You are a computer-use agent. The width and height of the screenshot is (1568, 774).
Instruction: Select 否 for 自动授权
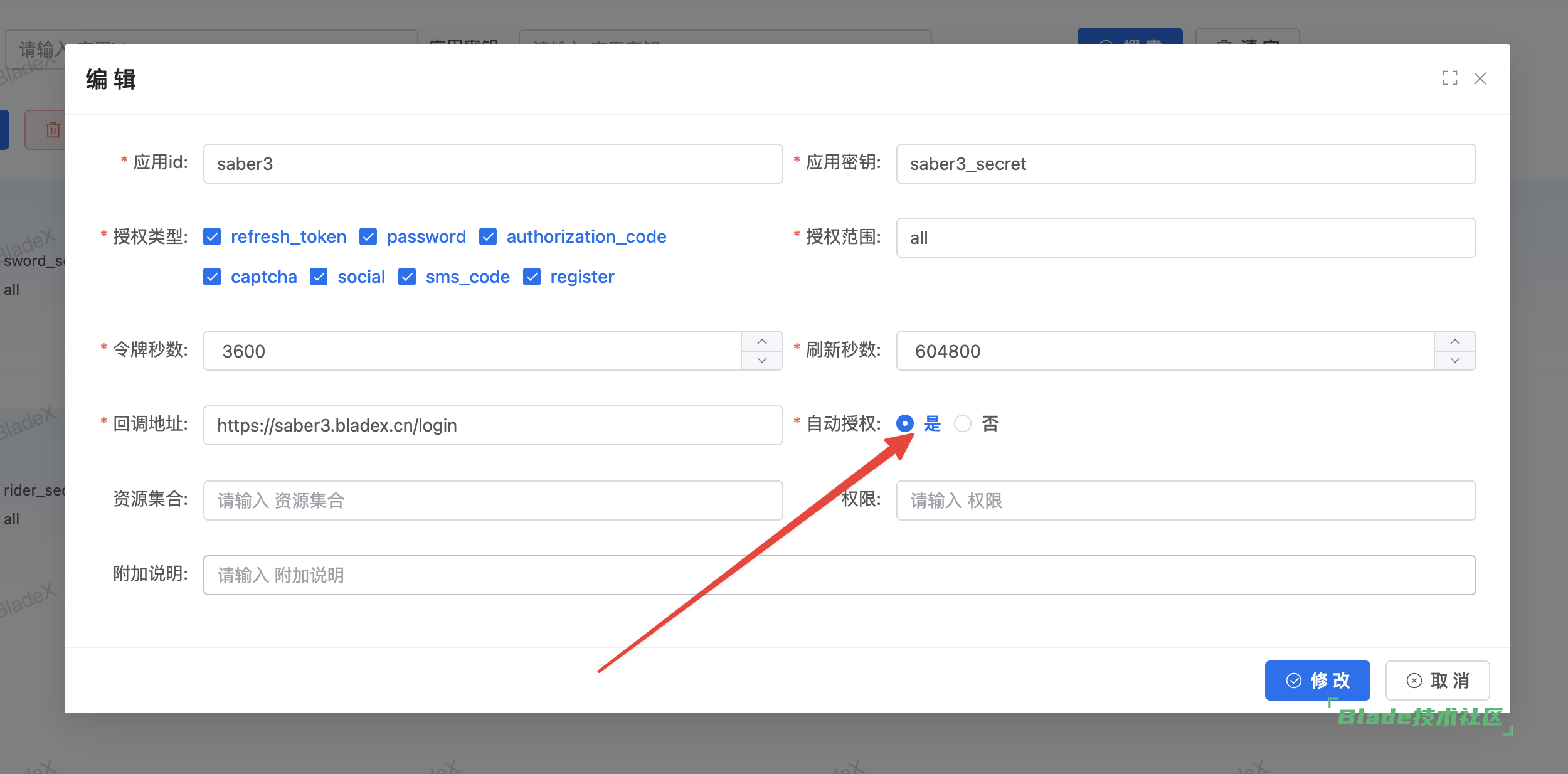[963, 424]
